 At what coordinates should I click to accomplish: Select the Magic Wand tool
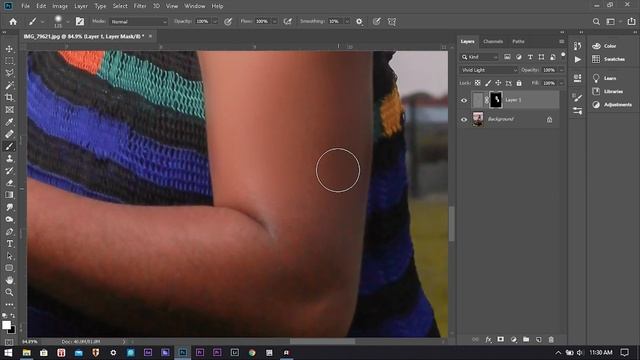pyautogui.click(x=9, y=85)
